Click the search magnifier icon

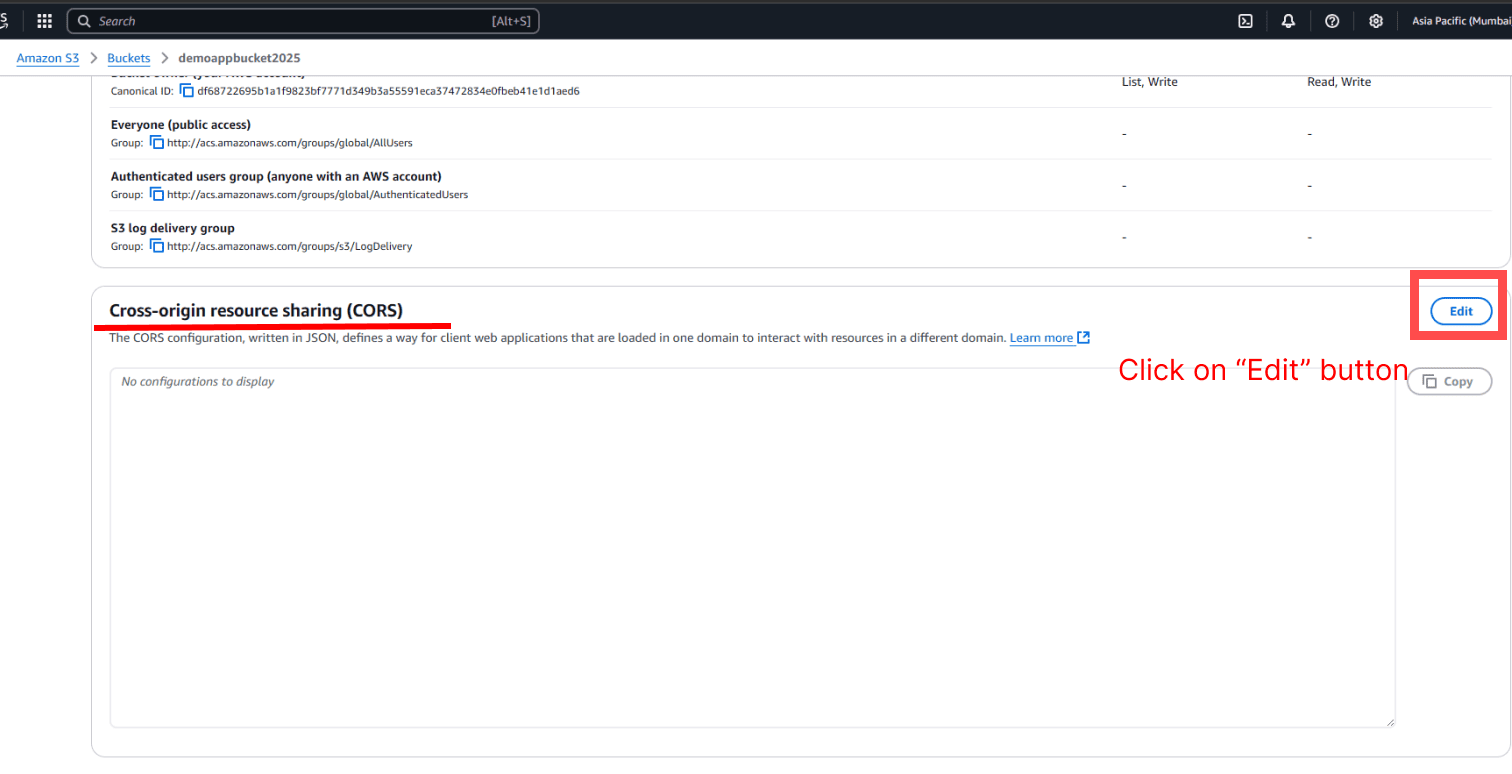tap(84, 20)
